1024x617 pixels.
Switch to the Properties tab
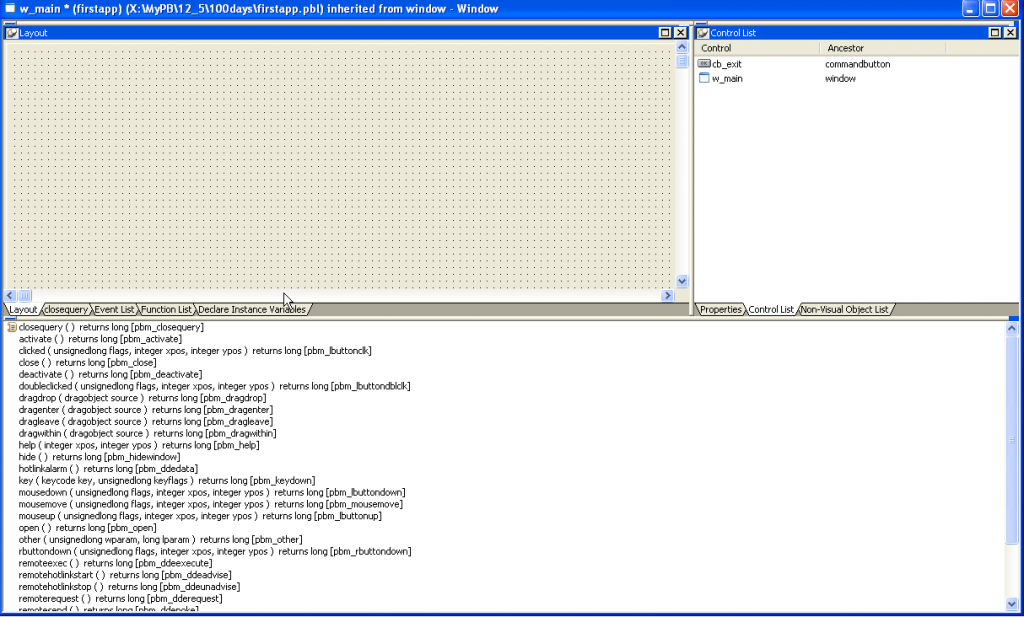[720, 309]
